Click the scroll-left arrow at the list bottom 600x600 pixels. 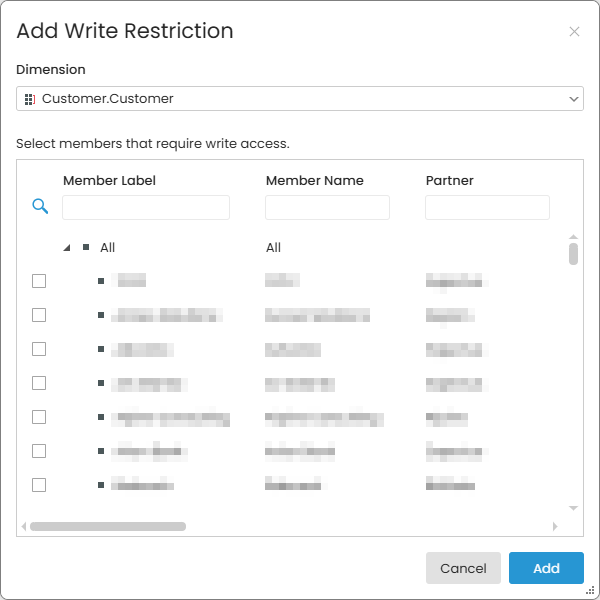24,527
